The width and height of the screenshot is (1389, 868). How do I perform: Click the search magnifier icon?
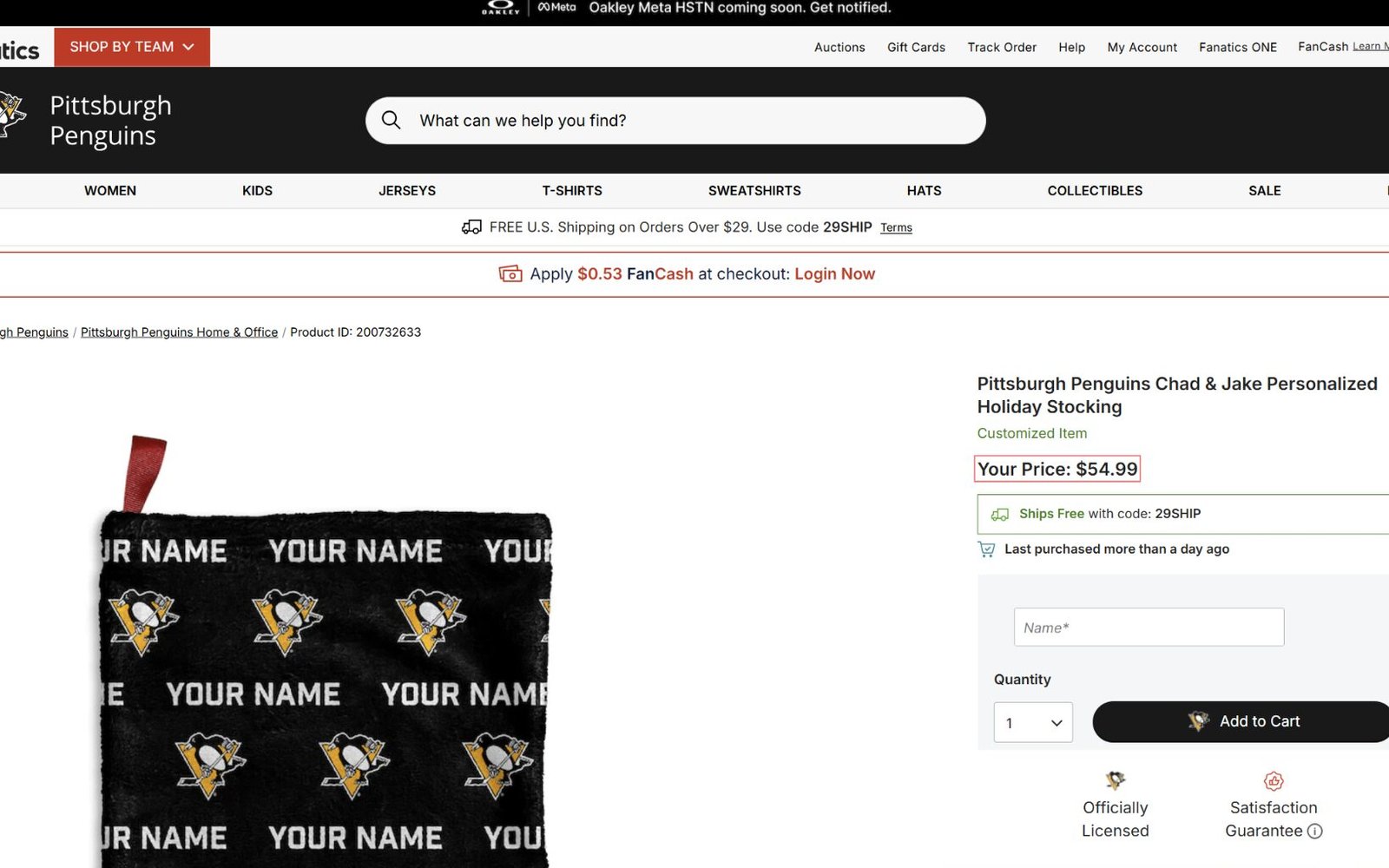pyautogui.click(x=392, y=120)
